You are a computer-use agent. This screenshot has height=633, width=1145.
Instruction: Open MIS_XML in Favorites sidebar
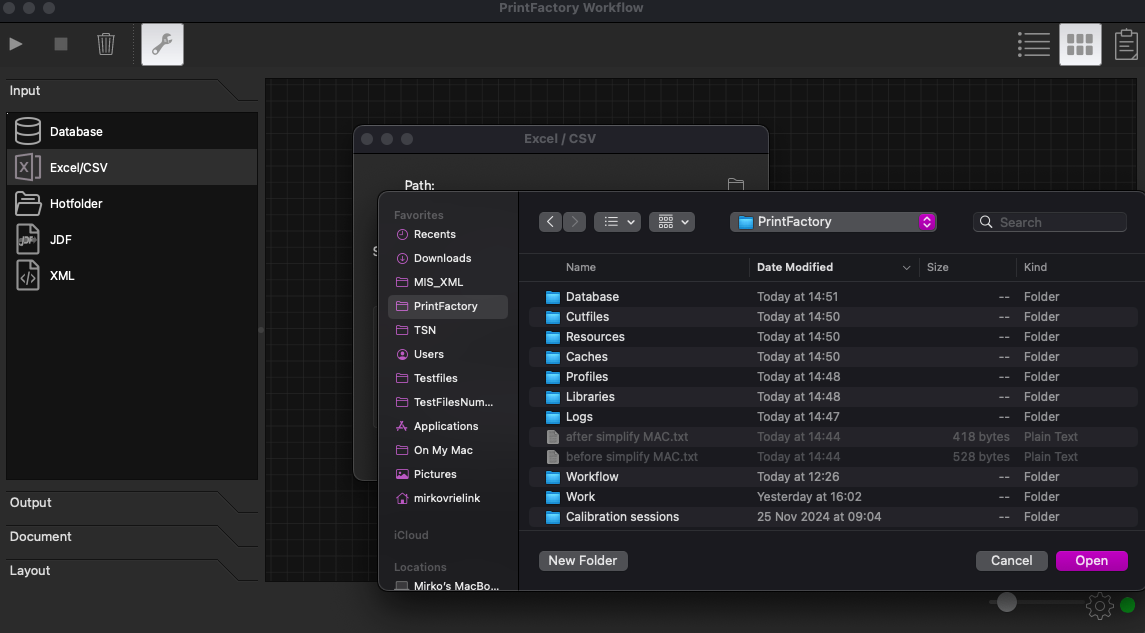tap(448, 283)
